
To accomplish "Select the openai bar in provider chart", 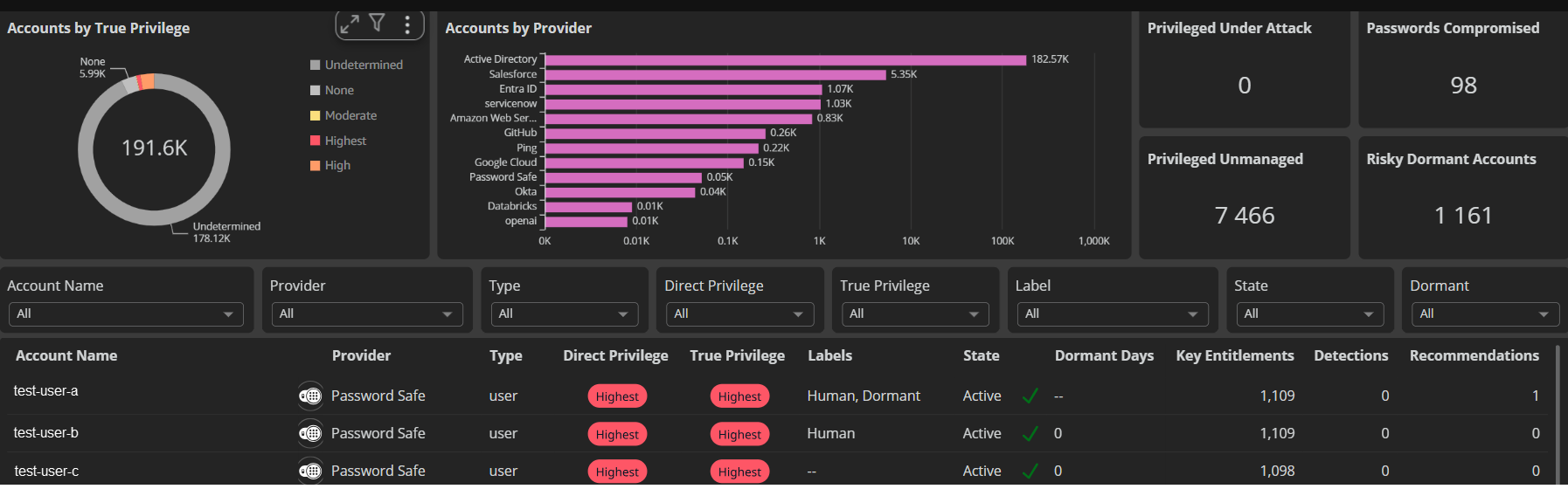I will pos(586,221).
